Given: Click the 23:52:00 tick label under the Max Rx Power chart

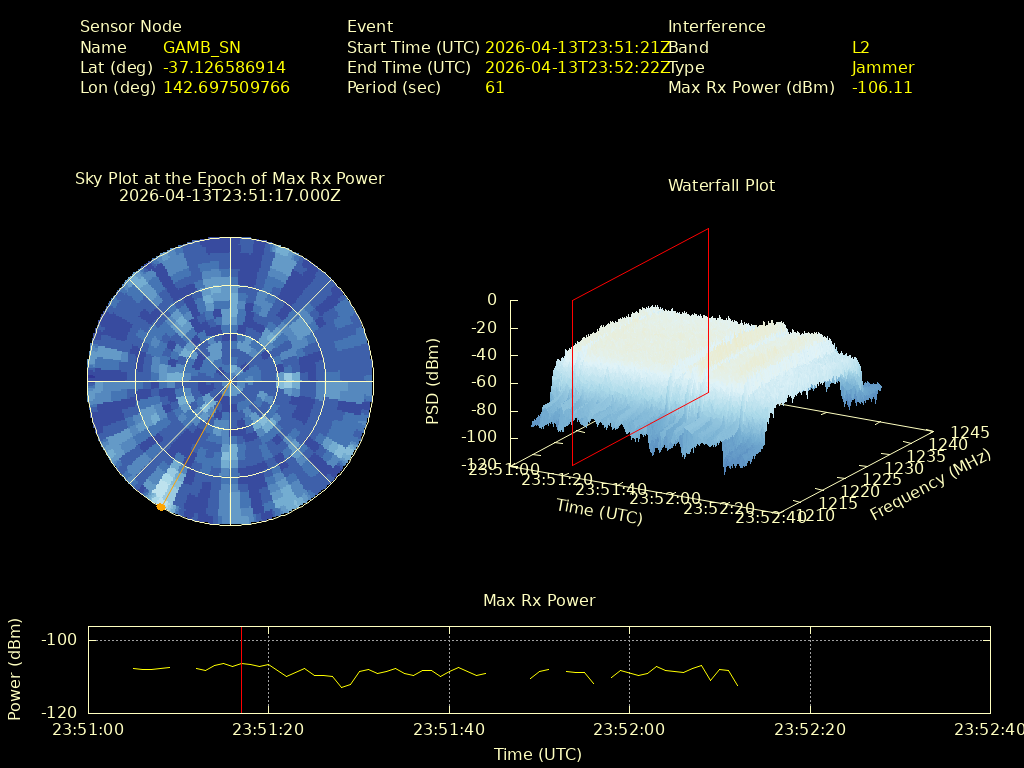Looking at the screenshot, I should click(x=629, y=730).
